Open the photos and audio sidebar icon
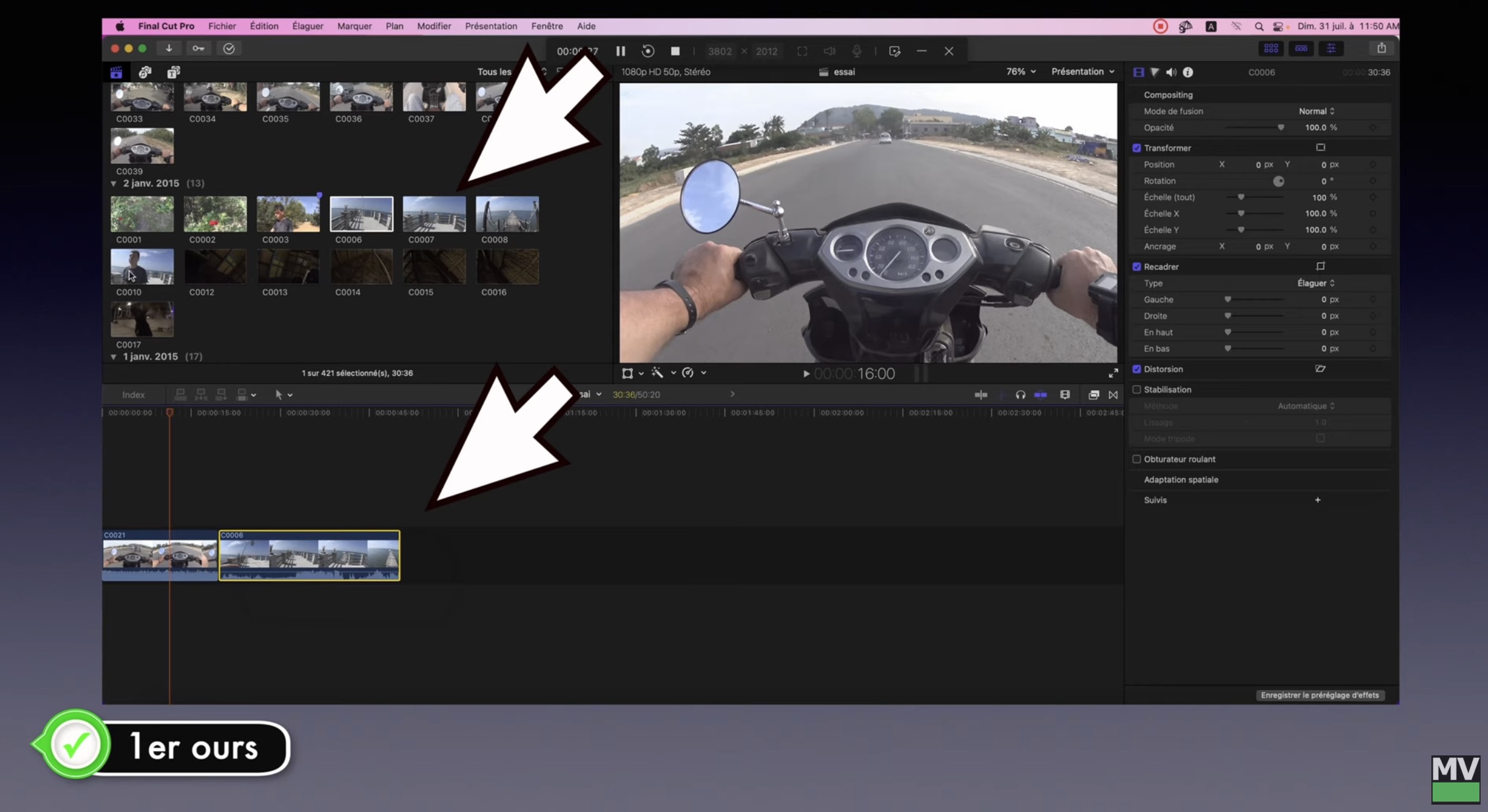Image resolution: width=1488 pixels, height=812 pixels. pos(145,73)
